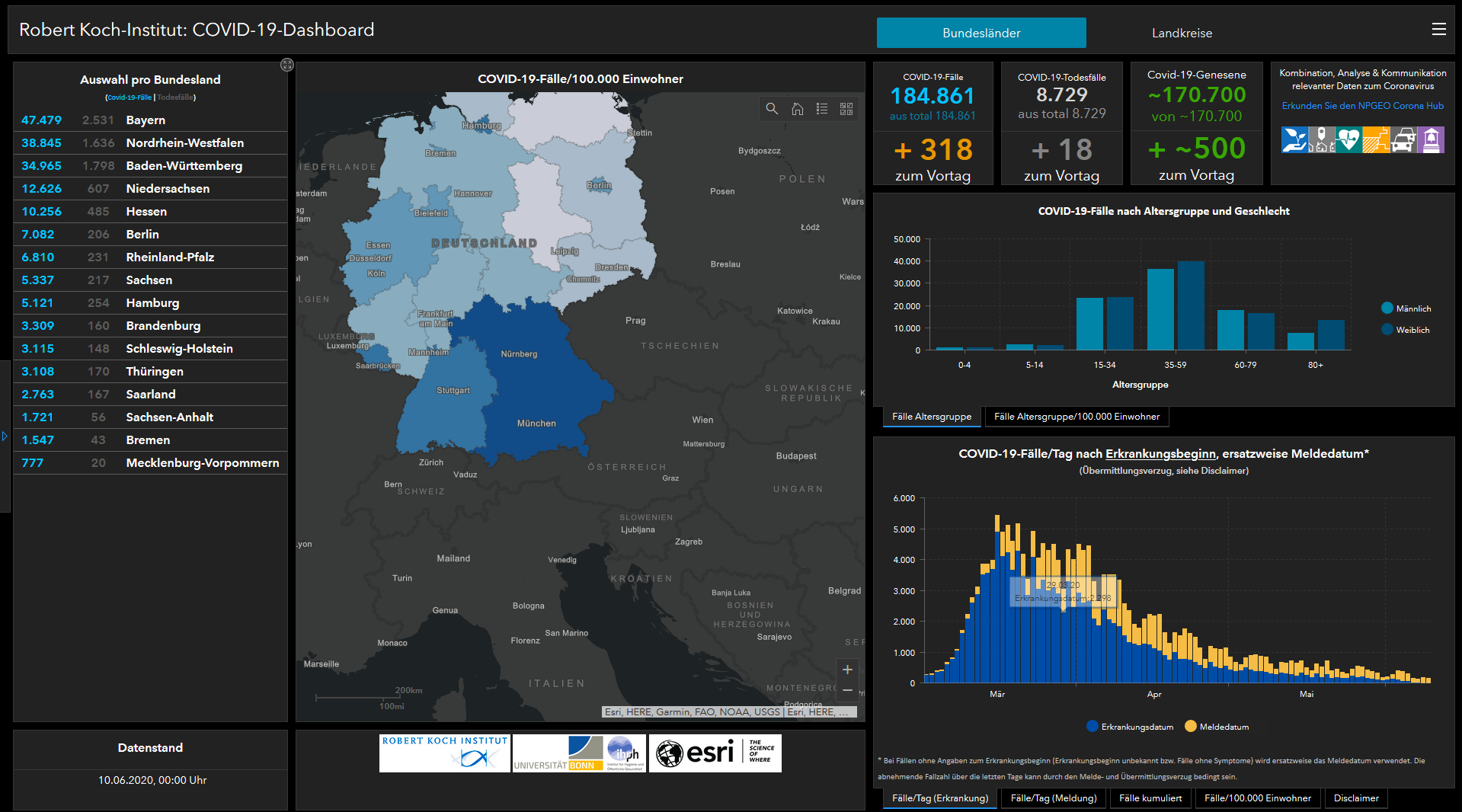Hide the Meldedatum series in daily chart
1462x812 pixels.
click(x=1217, y=727)
